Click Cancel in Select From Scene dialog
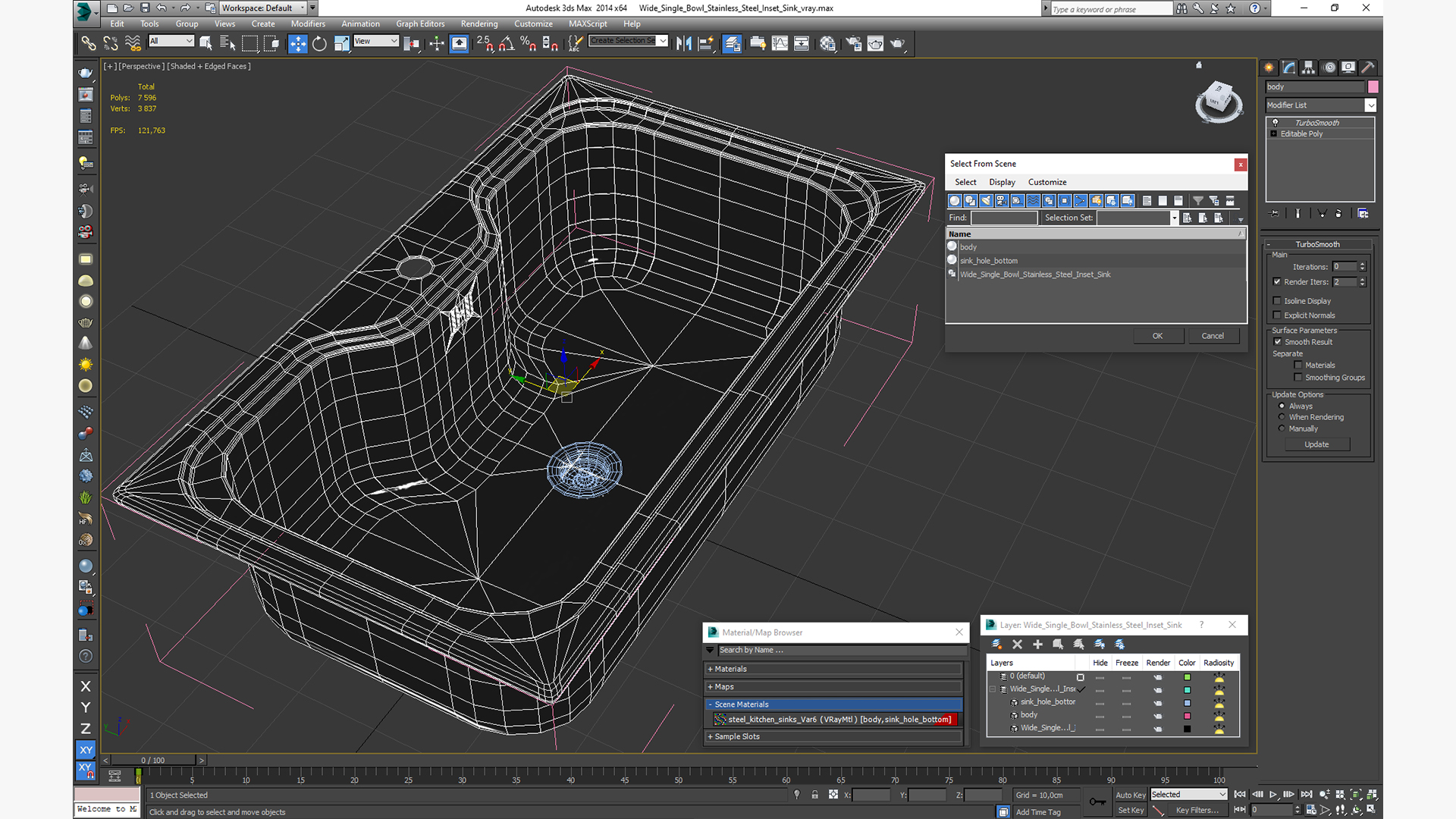 click(1213, 336)
